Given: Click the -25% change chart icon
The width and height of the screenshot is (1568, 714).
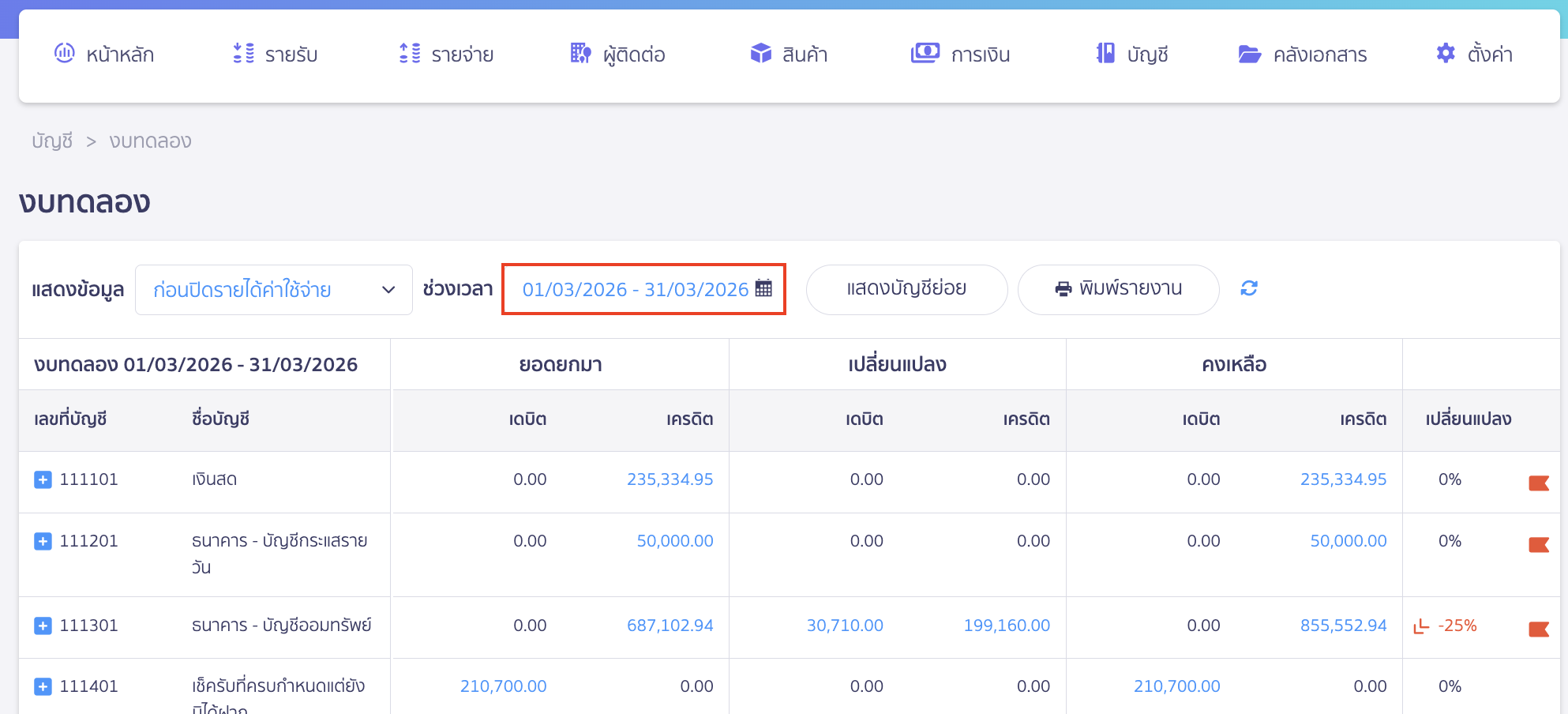Looking at the screenshot, I should point(1421,626).
